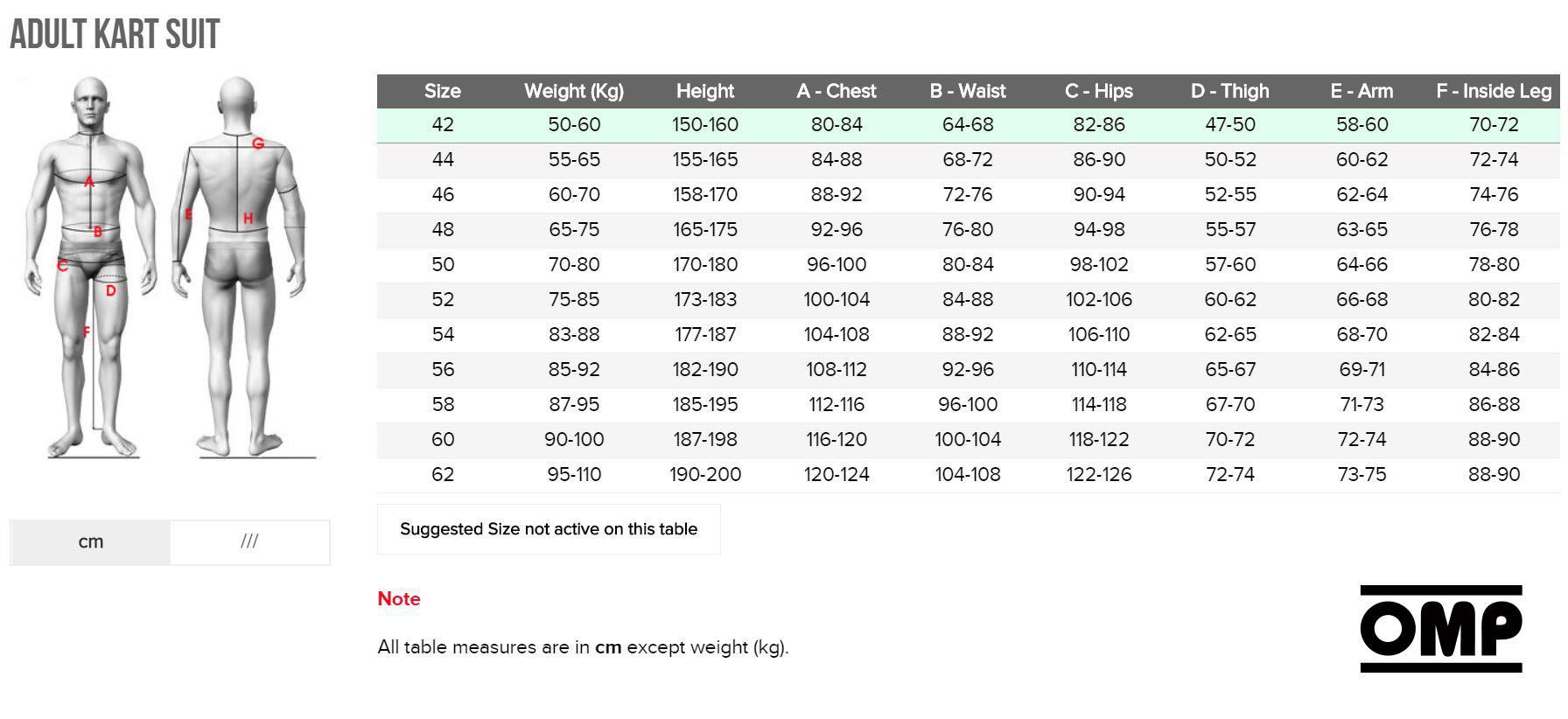
Task: Click the Weight (Kg) column header
Action: point(574,91)
